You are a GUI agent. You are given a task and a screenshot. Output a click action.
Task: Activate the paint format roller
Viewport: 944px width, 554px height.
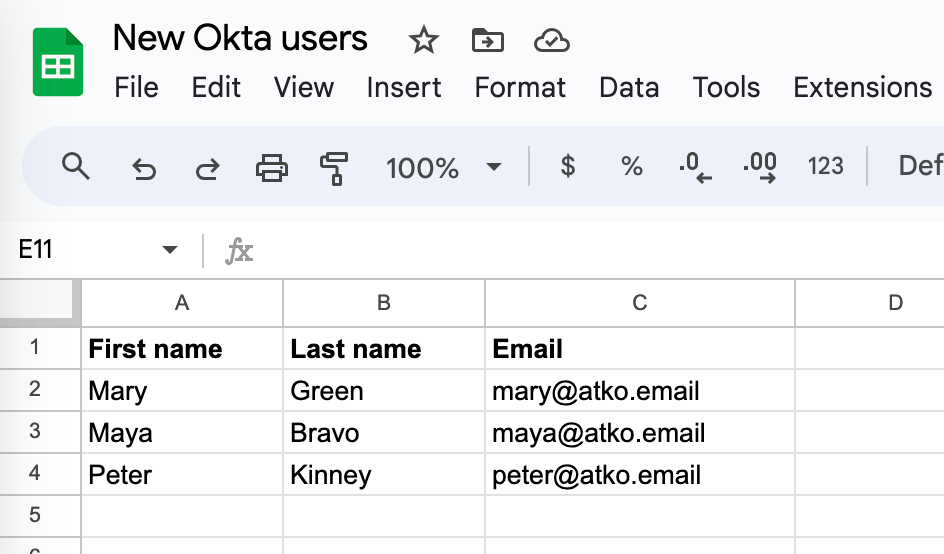point(334,167)
